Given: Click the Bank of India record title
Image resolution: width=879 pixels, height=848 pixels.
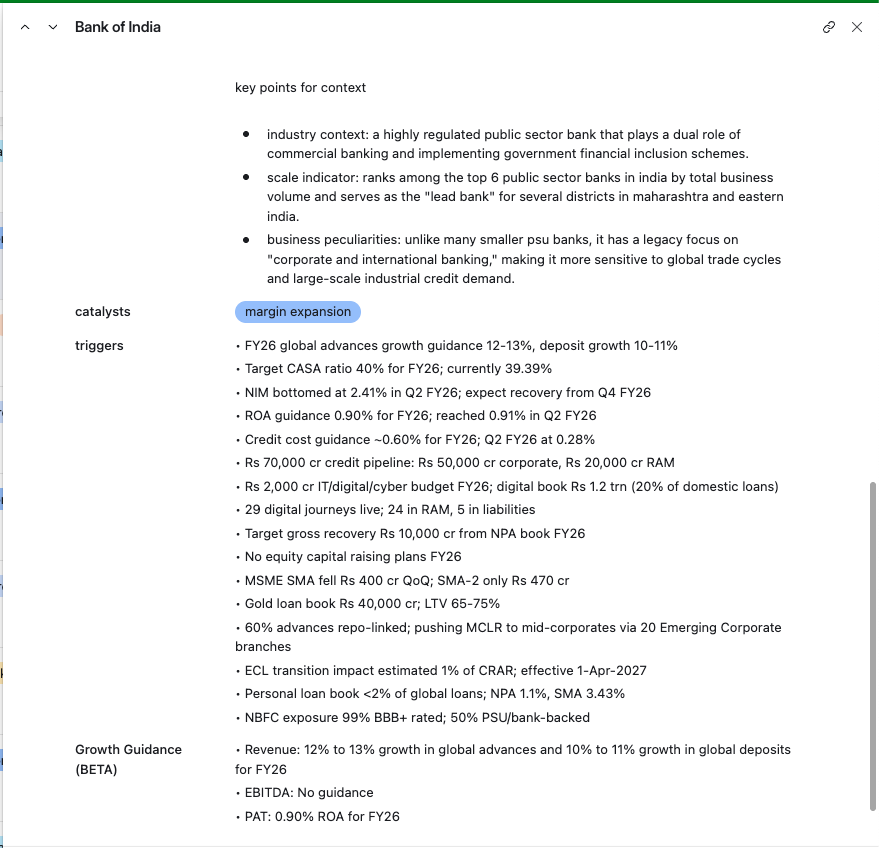Looking at the screenshot, I should pyautogui.click(x=118, y=27).
